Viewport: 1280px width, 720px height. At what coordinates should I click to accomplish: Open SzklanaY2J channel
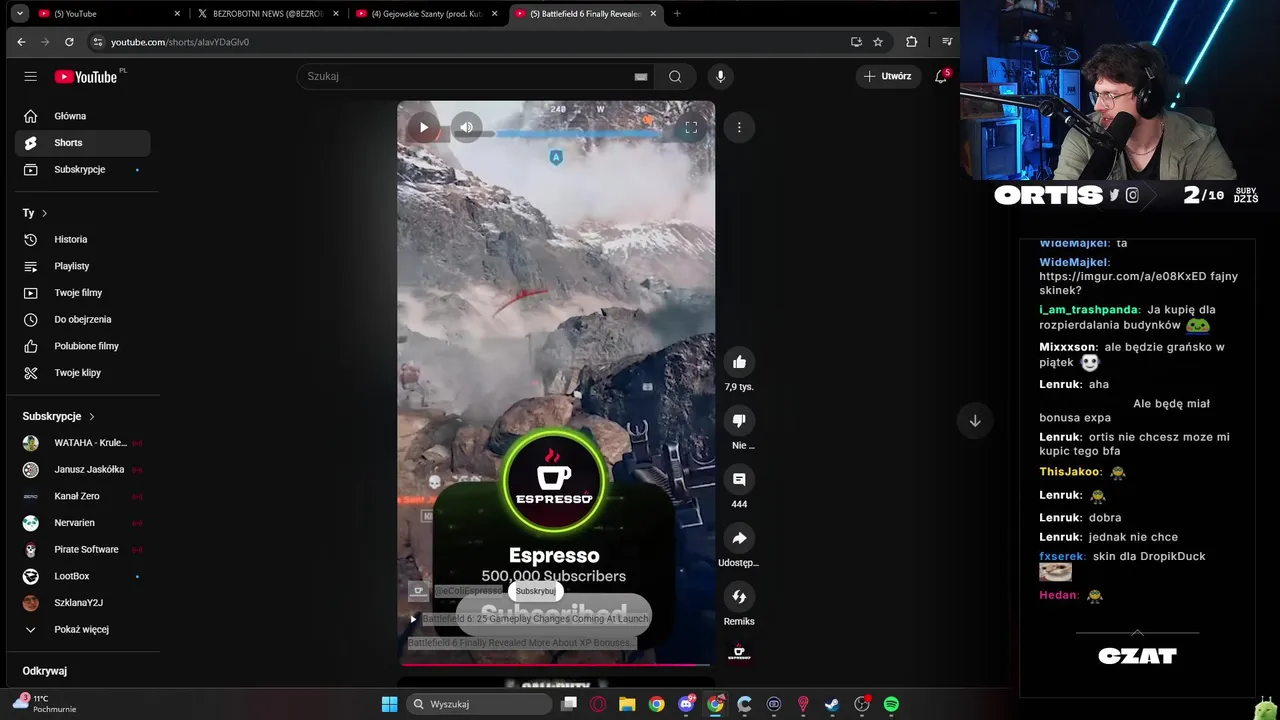(82, 603)
